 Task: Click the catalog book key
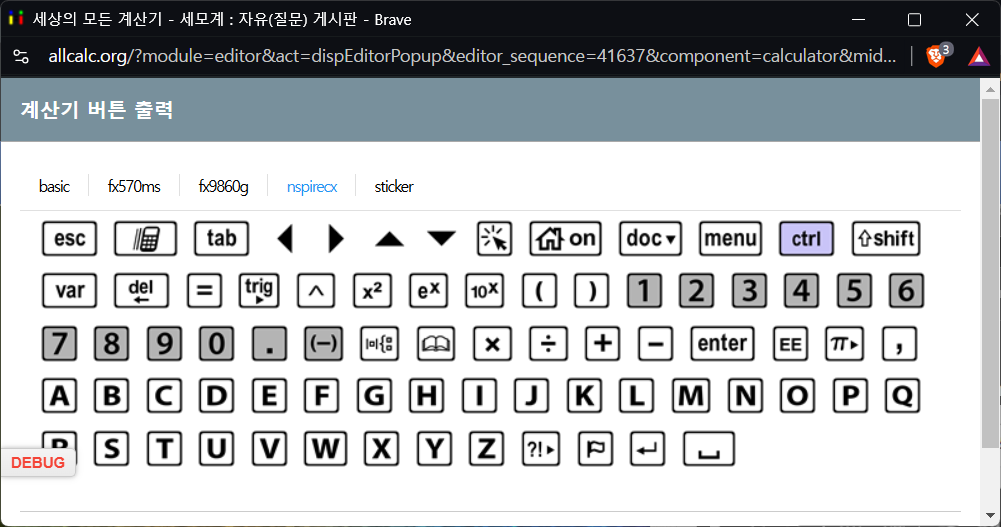tap(436, 344)
